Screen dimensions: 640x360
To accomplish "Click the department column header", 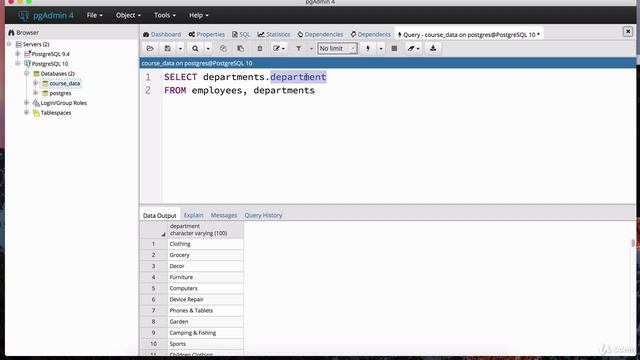I will (206, 230).
